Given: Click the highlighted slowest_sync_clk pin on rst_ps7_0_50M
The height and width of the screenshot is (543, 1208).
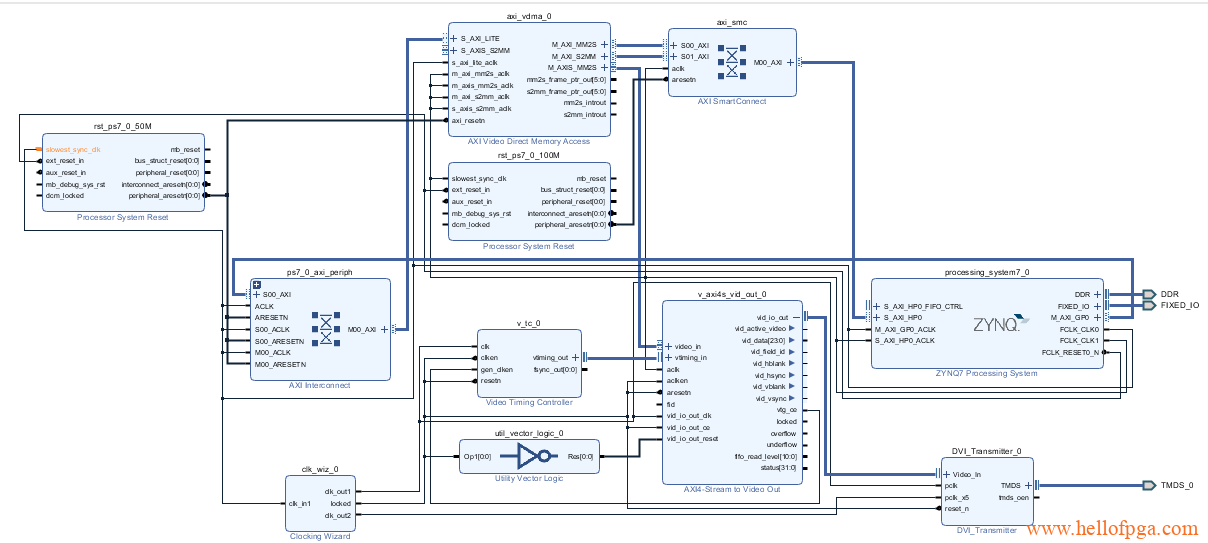Looking at the screenshot, I should 73,149.
